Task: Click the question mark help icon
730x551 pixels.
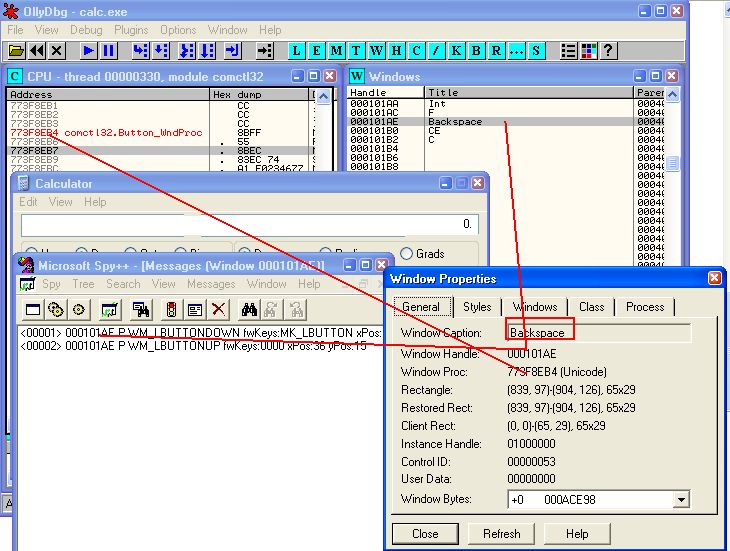Action: [608, 50]
